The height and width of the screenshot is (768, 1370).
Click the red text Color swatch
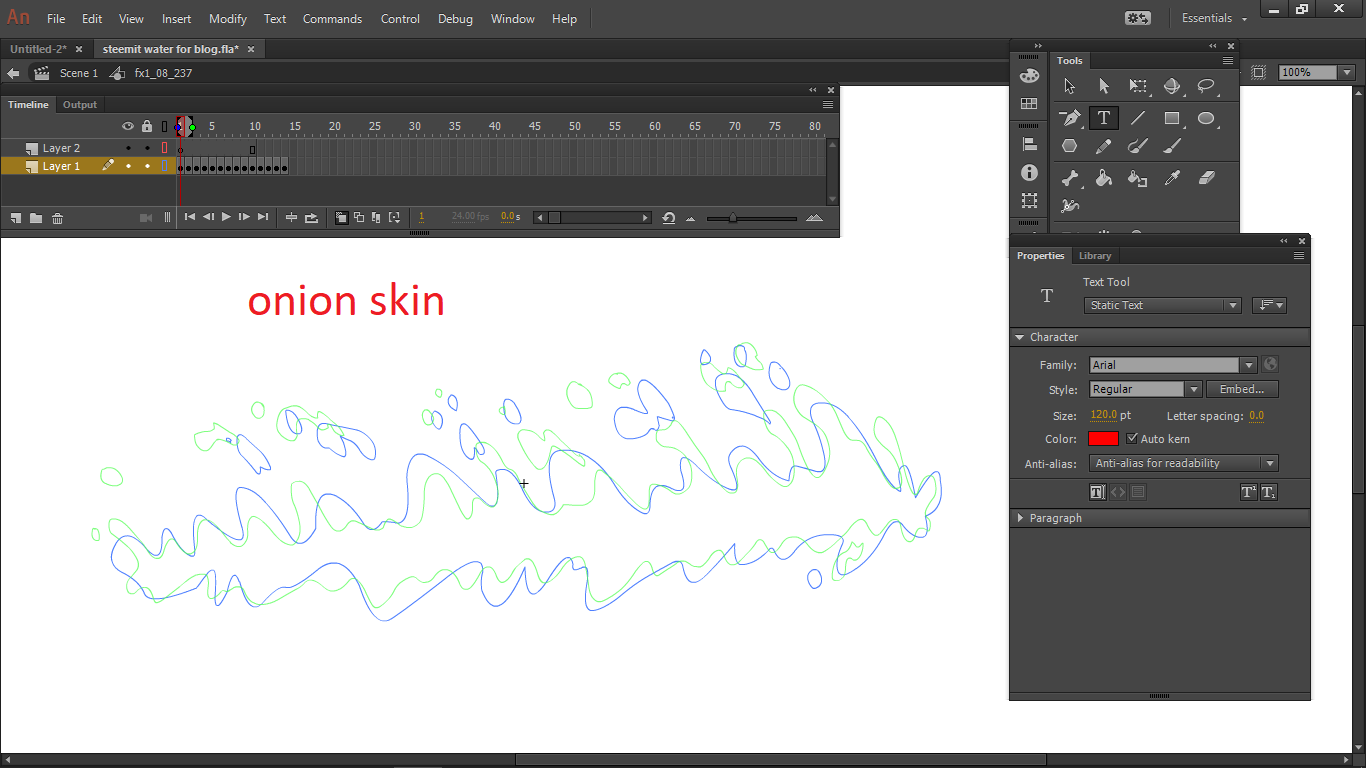[x=1103, y=439]
